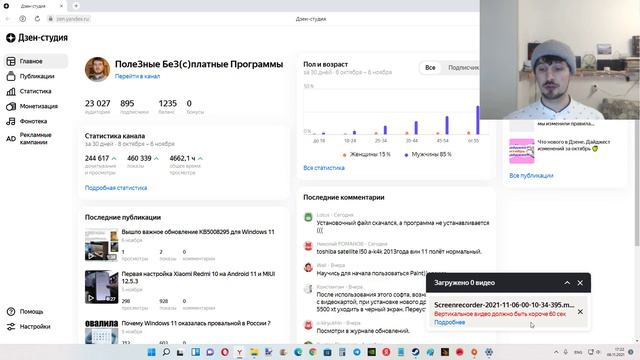Select the Дзен-студия browser tab
The image size is (640, 360).
point(33,6)
